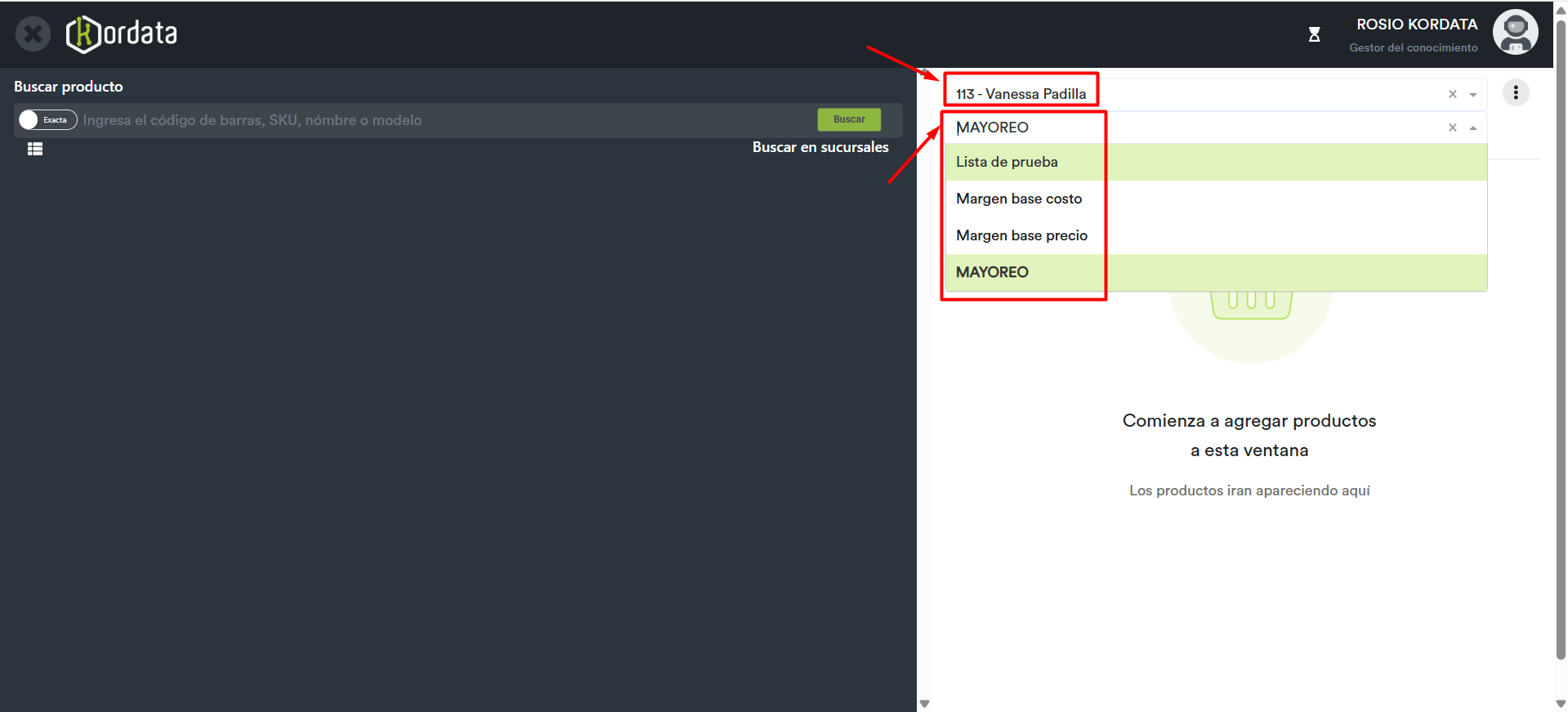Clear the MAYOREO price list selection
The width and height of the screenshot is (1568, 712).
[1452, 128]
